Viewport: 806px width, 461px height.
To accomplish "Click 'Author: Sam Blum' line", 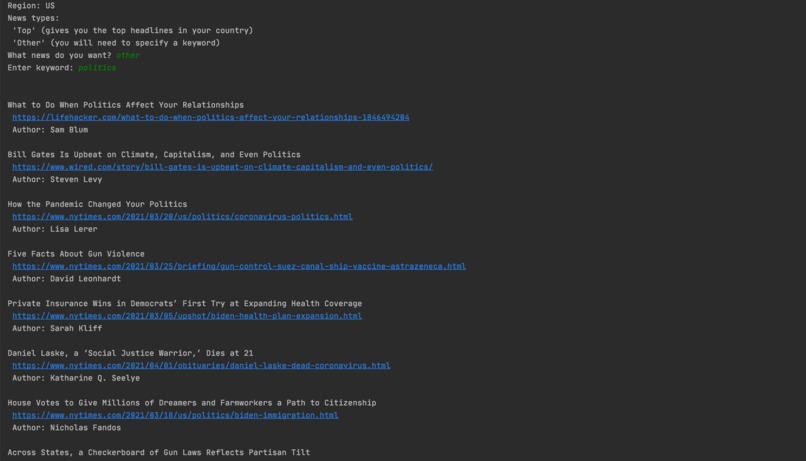I will (50, 130).
